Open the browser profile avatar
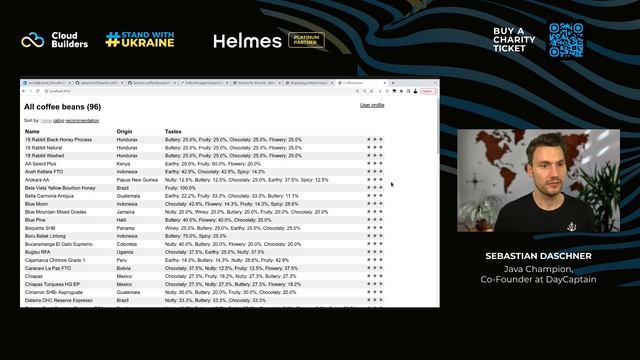This screenshot has width=640, height=360. click(x=415, y=91)
